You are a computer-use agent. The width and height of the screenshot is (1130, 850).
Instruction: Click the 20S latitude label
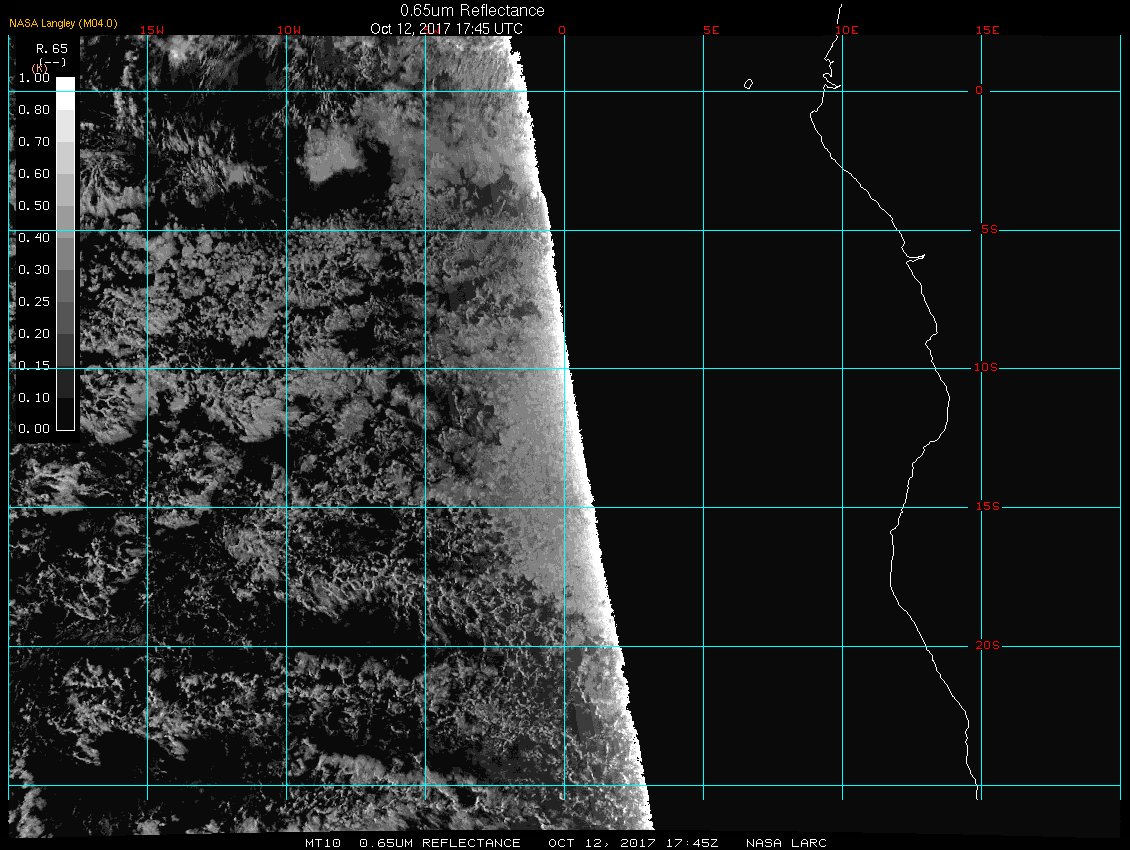tap(987, 645)
